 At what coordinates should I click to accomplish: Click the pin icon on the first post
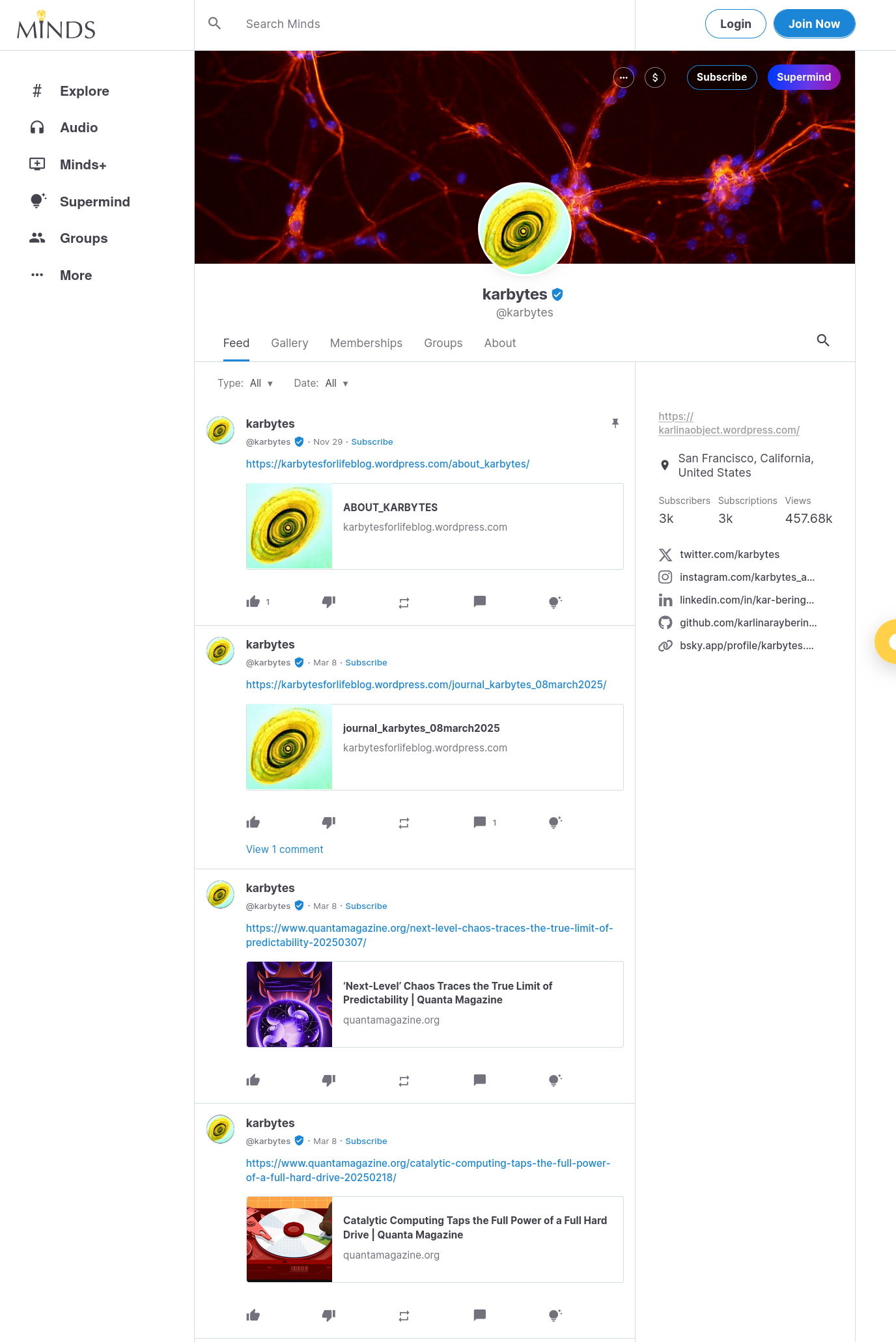(615, 424)
